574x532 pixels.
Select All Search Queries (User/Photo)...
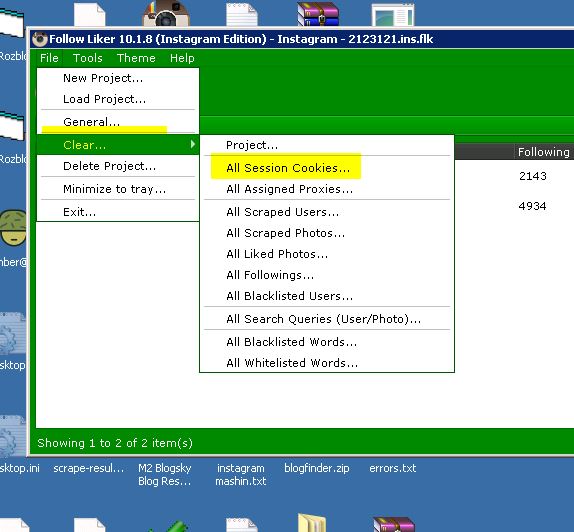(327, 319)
